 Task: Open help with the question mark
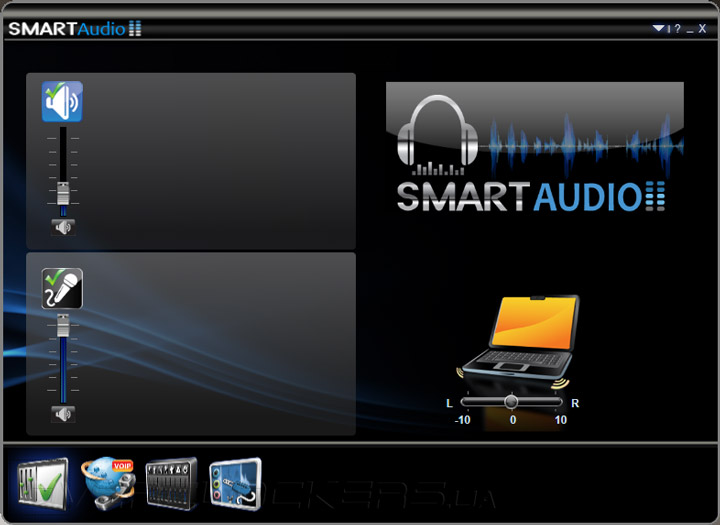click(x=677, y=28)
